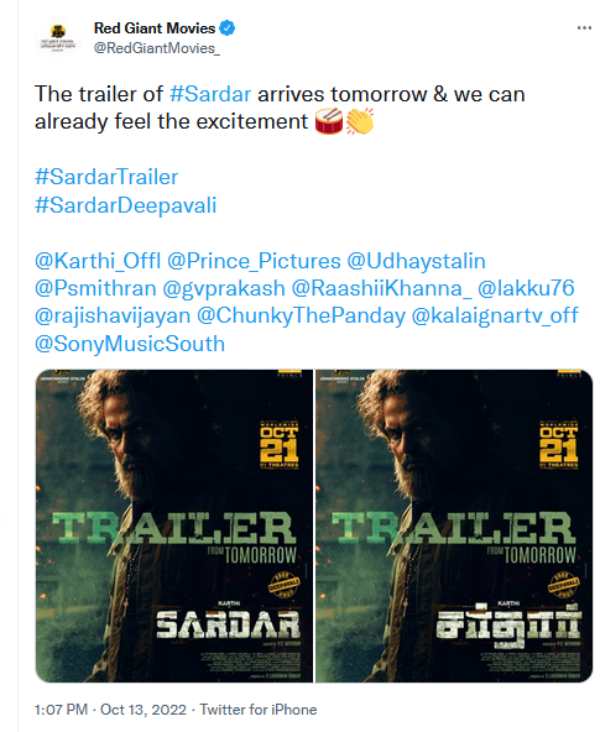Viewport: 600px width, 732px height.
Task: Open the @Karthi_Offl mention
Action: tap(98, 260)
